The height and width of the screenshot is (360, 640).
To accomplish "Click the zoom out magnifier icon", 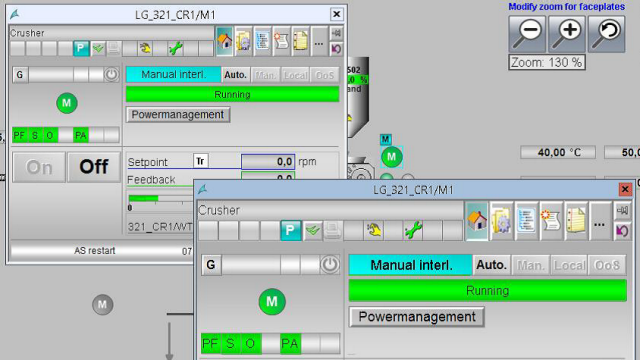I will point(527,34).
